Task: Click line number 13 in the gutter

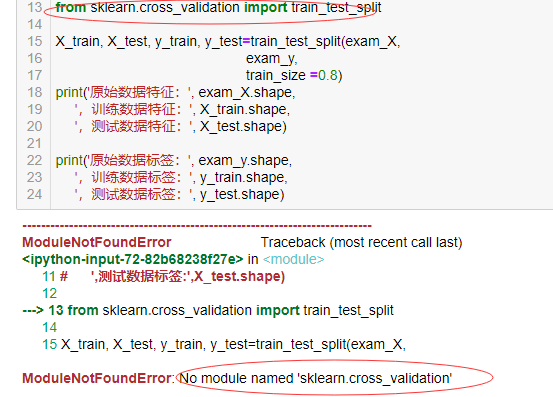Action: click(35, 7)
